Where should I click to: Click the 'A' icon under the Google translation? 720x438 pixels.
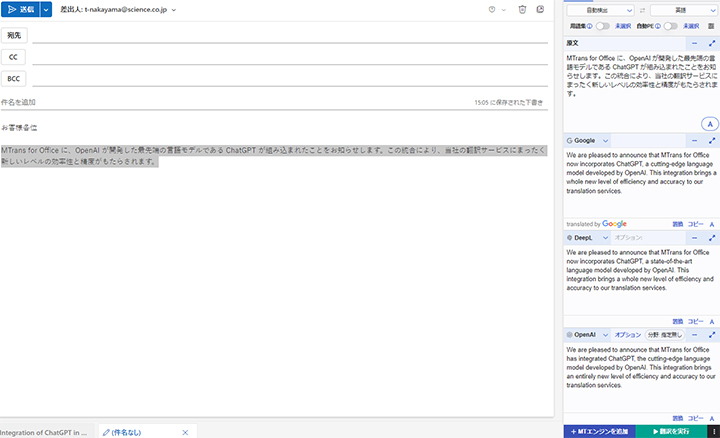(712, 224)
